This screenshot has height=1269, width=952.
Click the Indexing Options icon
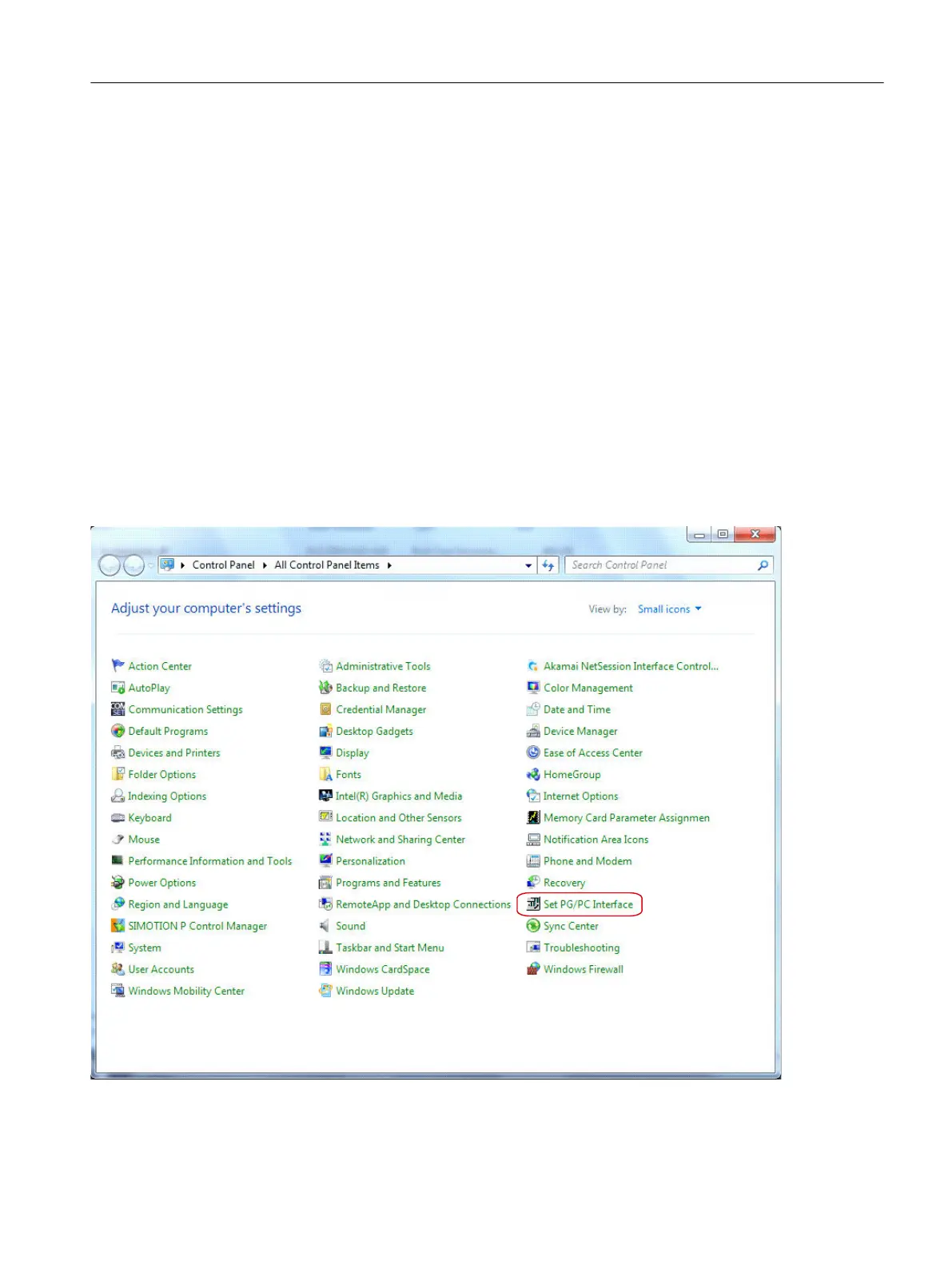pos(118,795)
